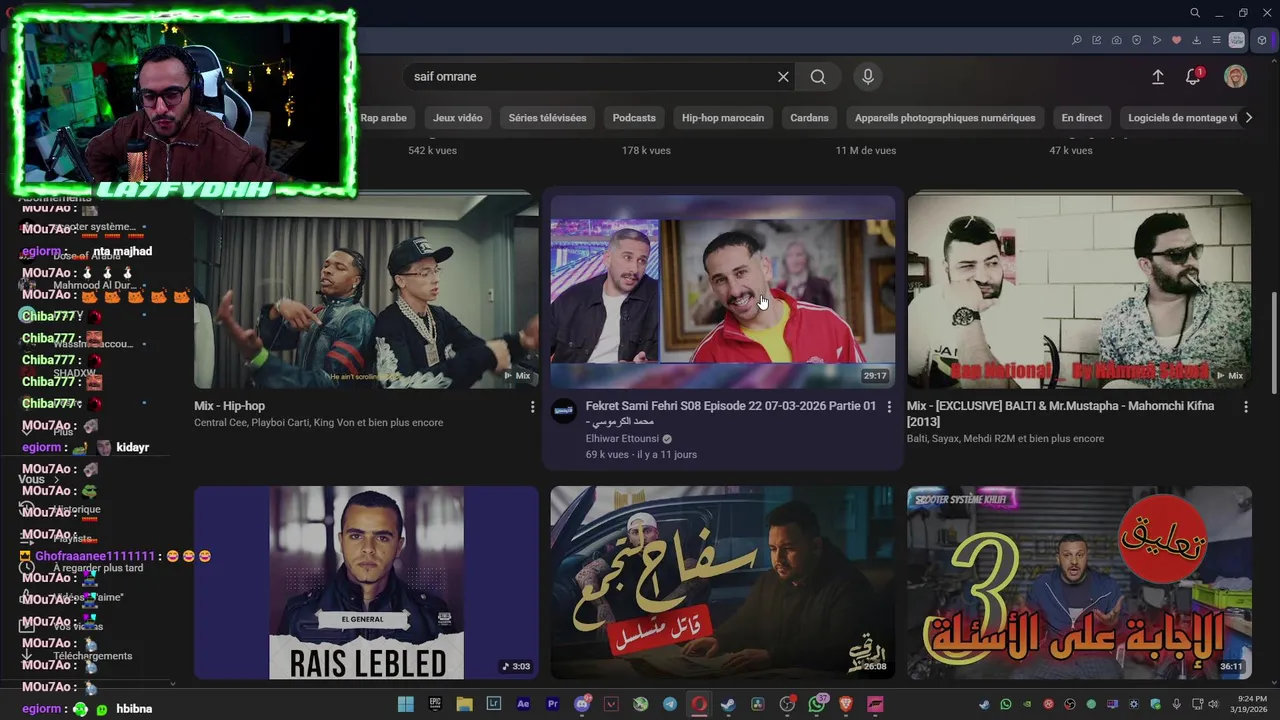Select the Rap arabe filter chip
1280x720 pixels.
pyautogui.click(x=383, y=118)
